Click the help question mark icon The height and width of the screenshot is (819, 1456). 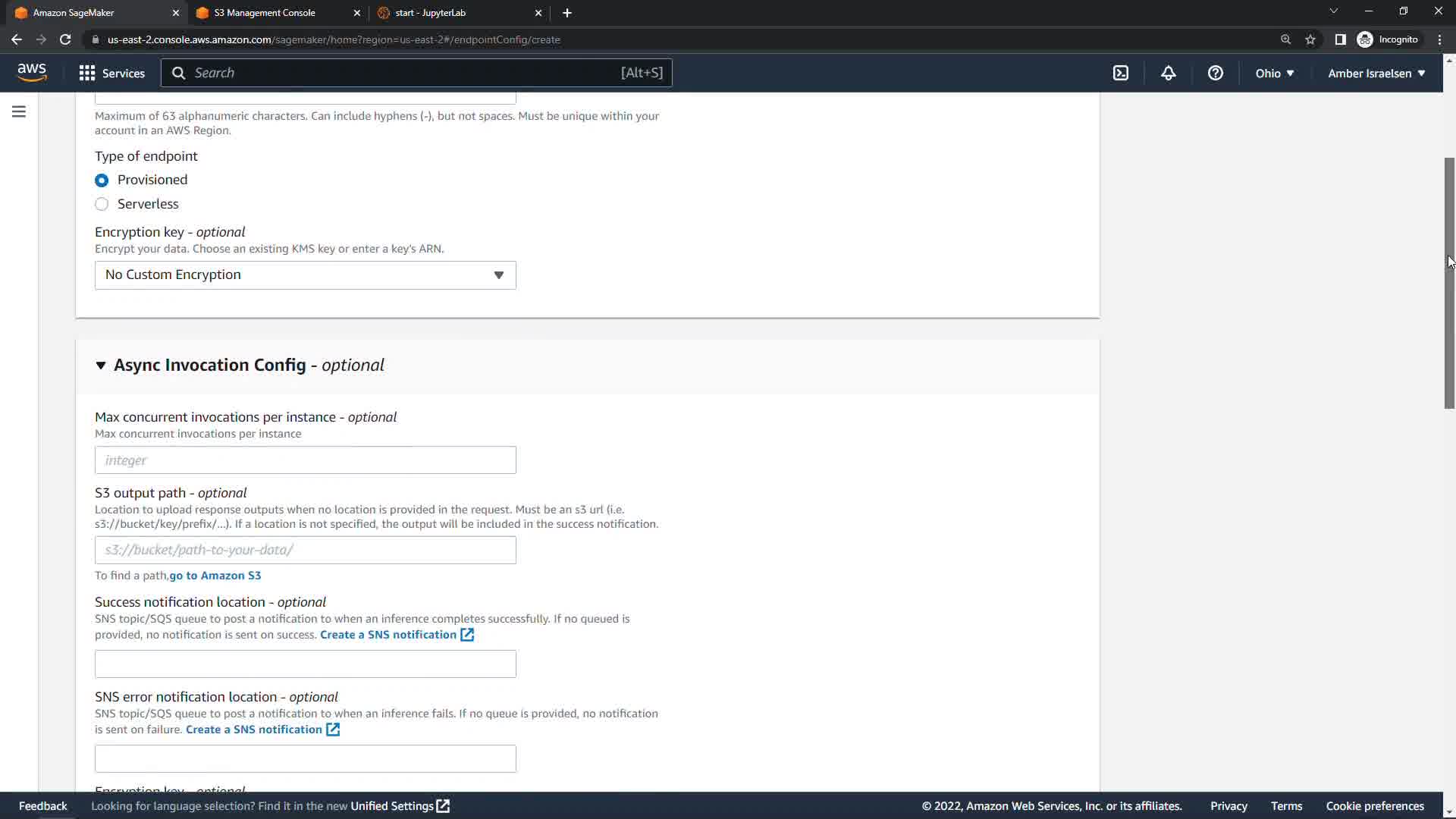coord(1215,73)
